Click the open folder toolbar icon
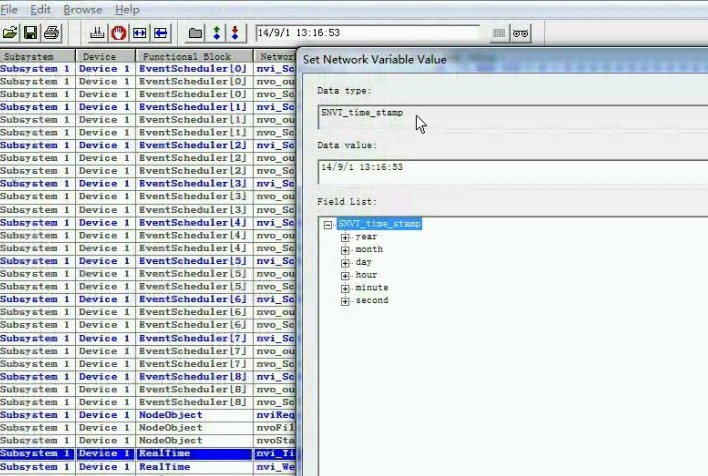Screen dimensions: 708x476 pos(10,33)
